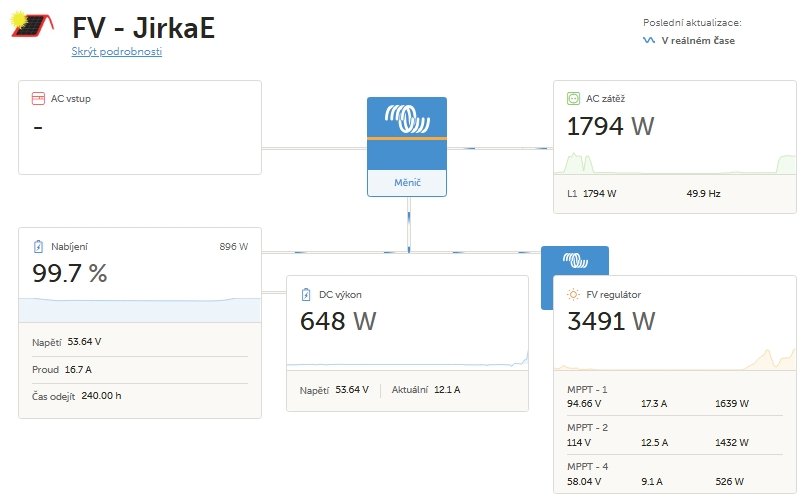Open the DC power history graph
The width and height of the screenshot is (802, 503).
pos(407,358)
